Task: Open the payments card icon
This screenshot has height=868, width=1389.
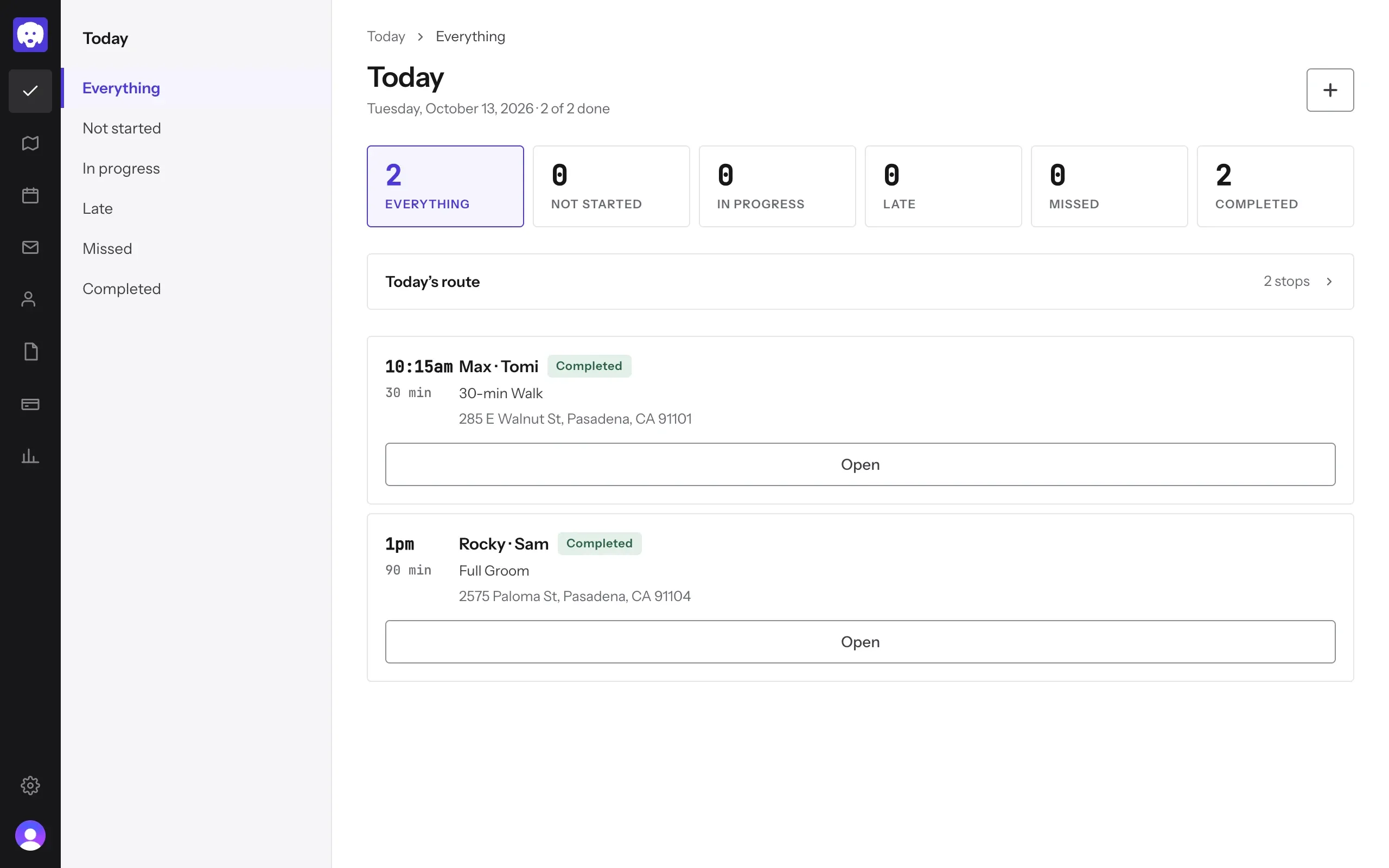Action: click(30, 404)
